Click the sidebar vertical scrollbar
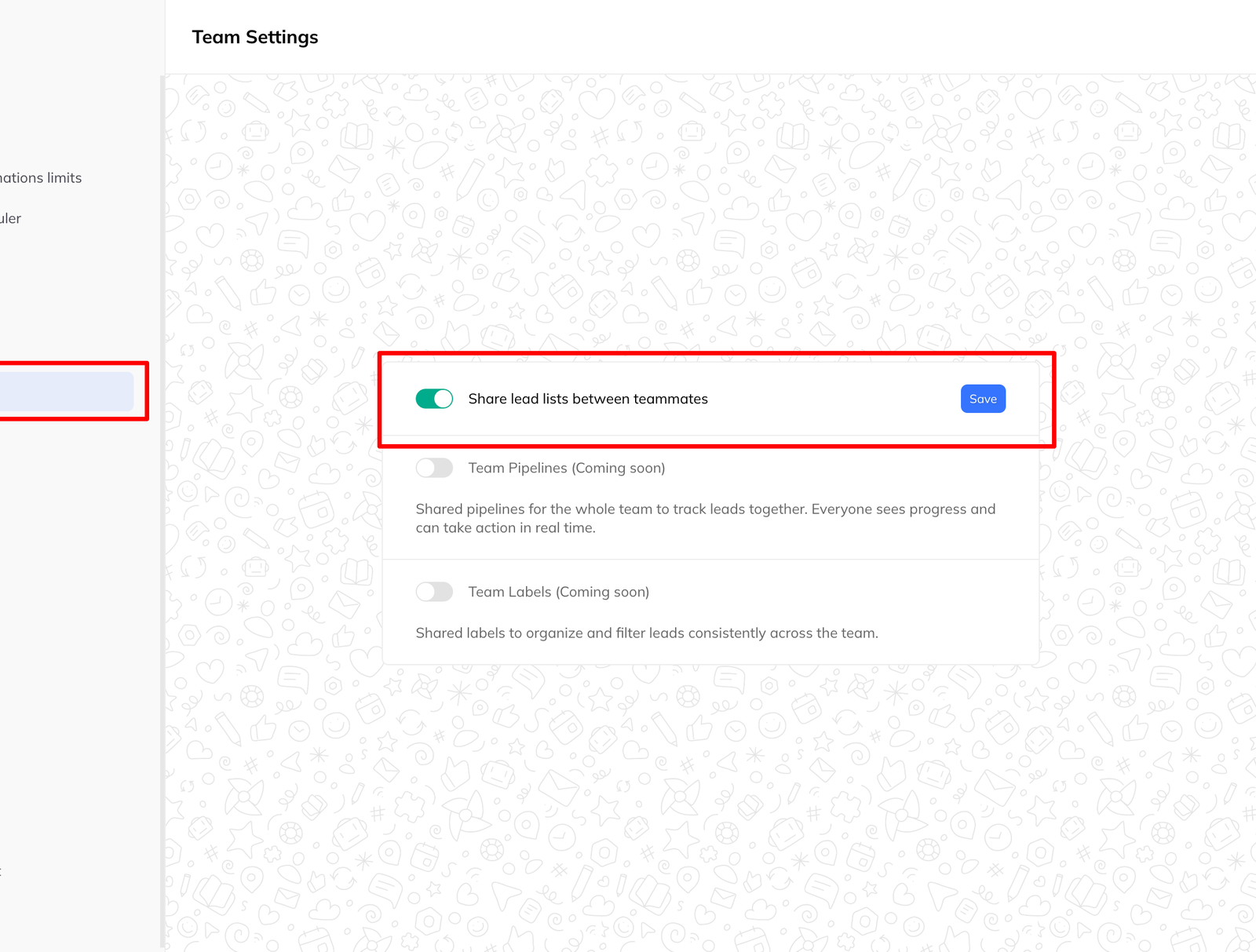 tap(162, 510)
